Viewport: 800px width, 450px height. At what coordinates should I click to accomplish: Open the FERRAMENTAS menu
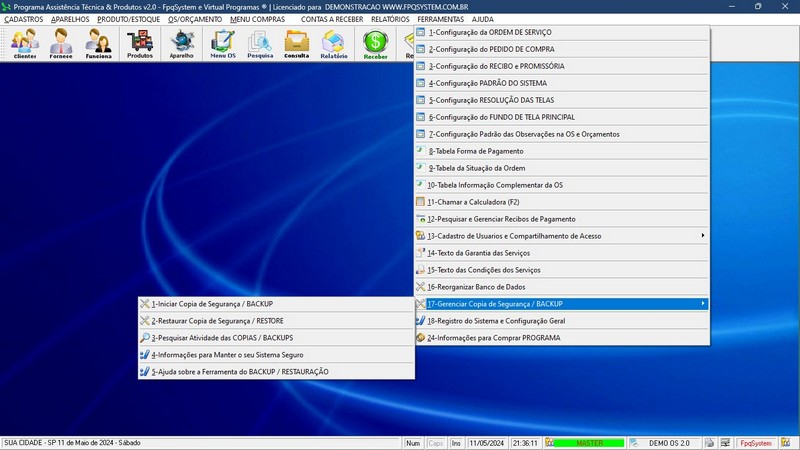[440, 19]
